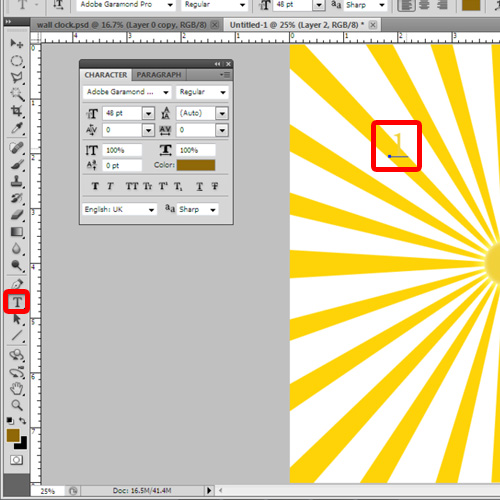Select the Zoom tool in toolbox

[16, 405]
